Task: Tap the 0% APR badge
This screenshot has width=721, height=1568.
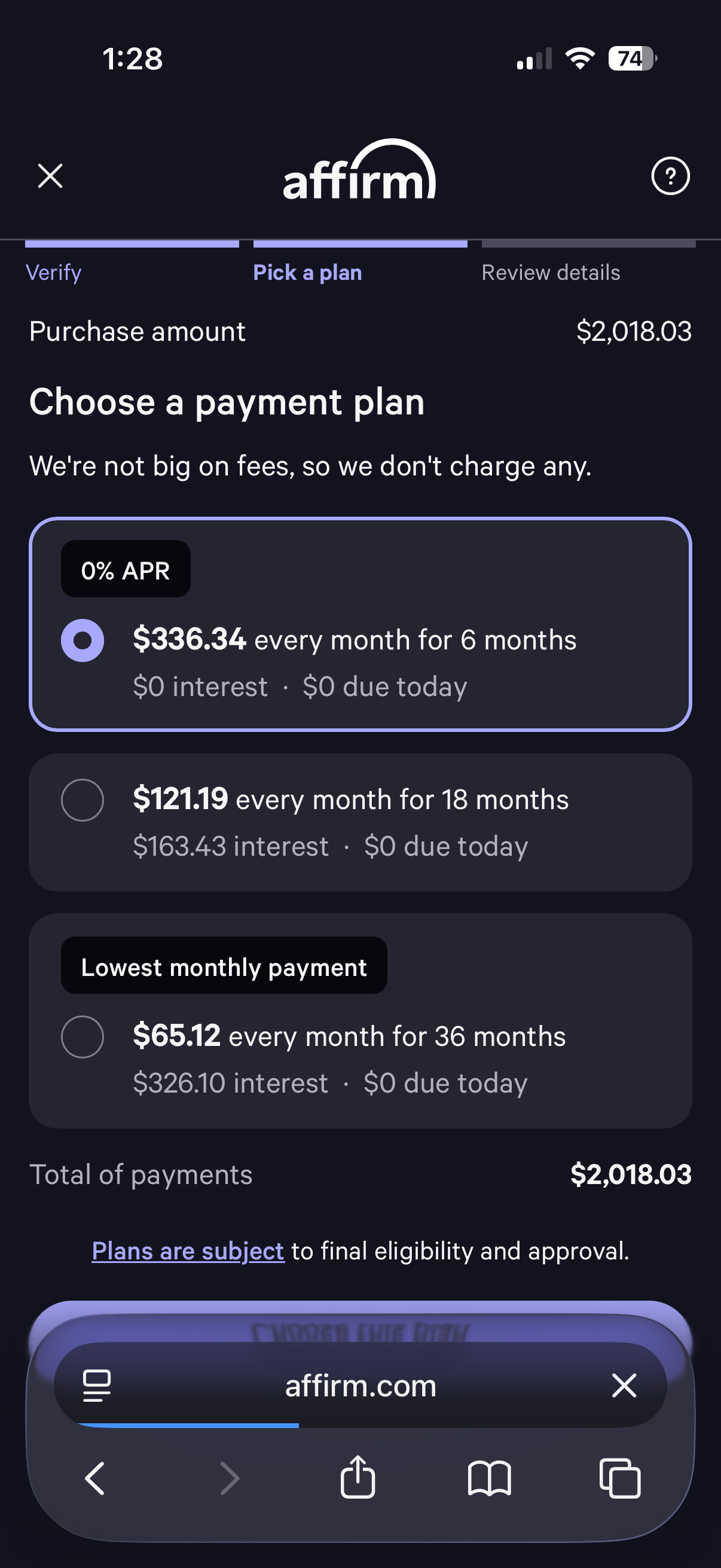Action: (126, 571)
